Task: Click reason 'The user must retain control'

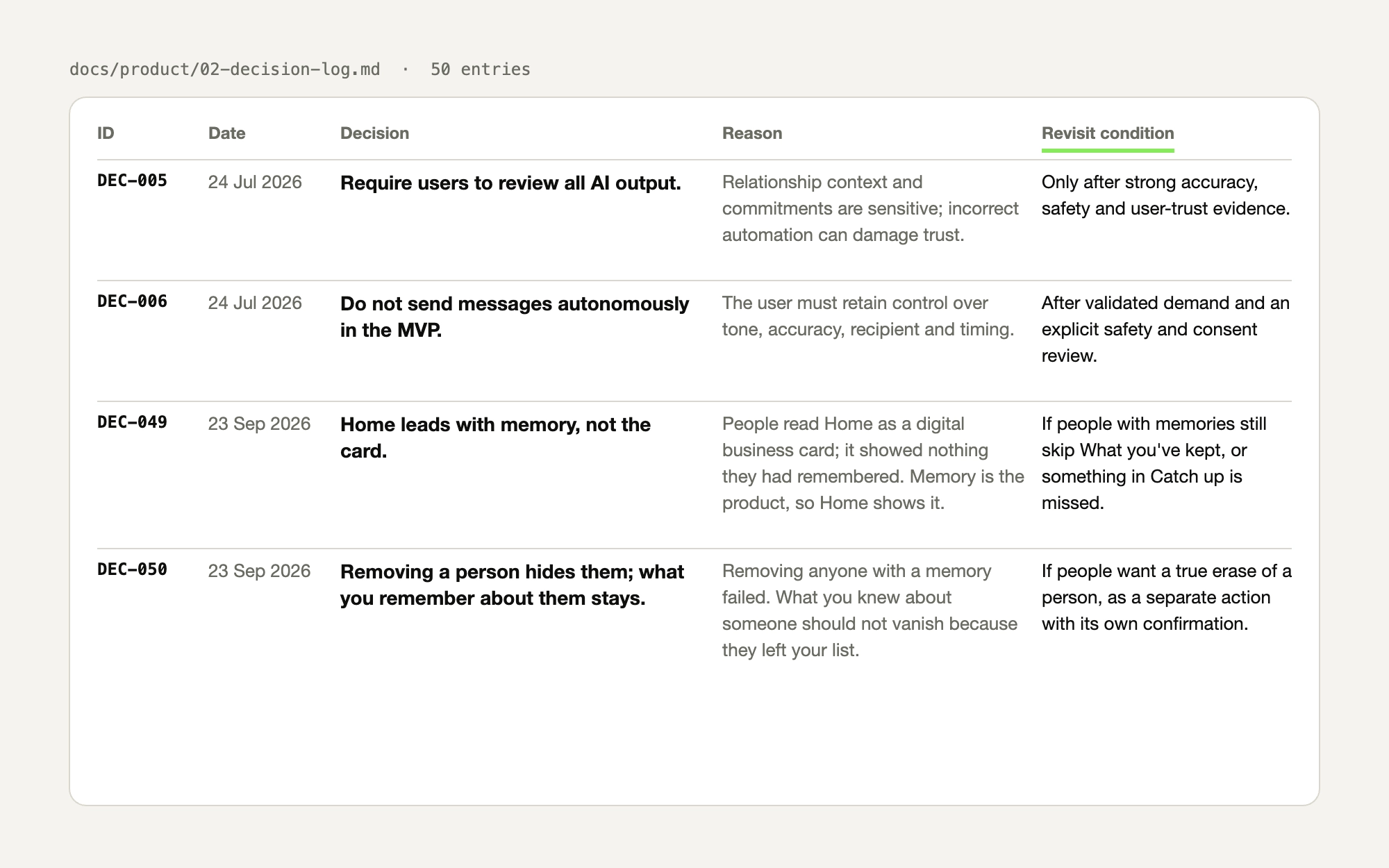Action: (868, 316)
